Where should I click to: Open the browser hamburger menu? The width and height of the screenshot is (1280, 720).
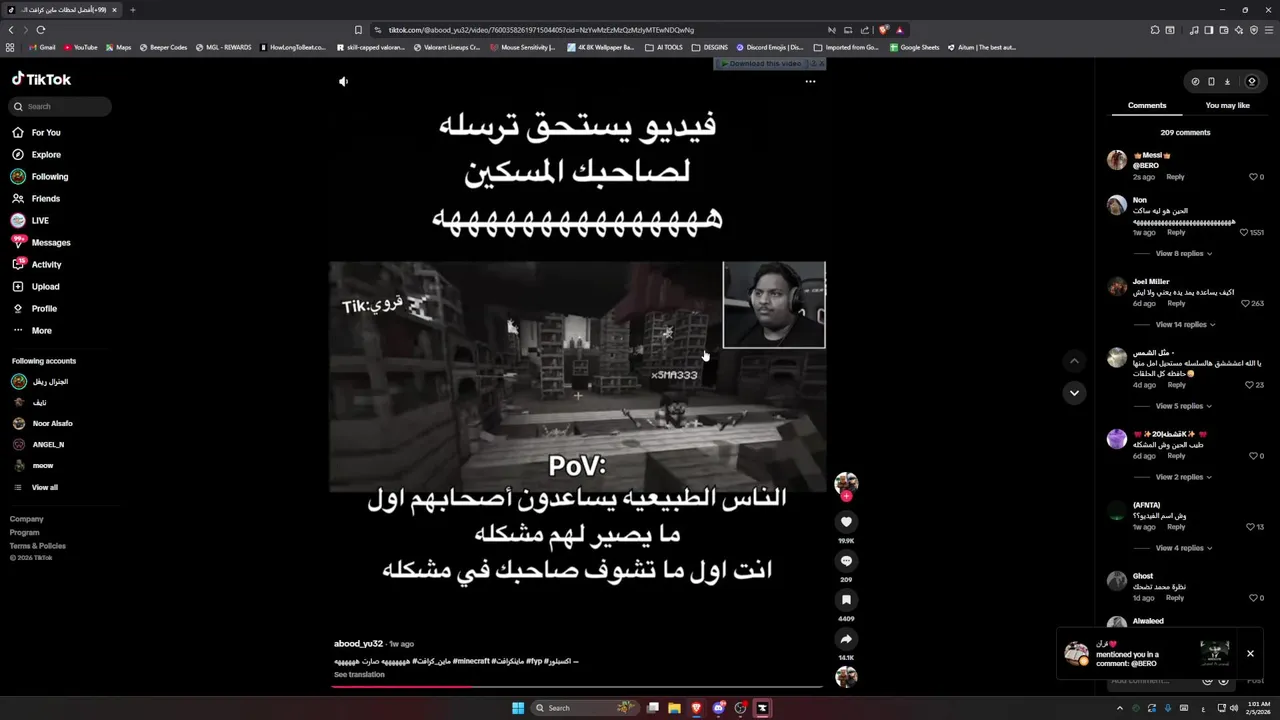(1270, 30)
